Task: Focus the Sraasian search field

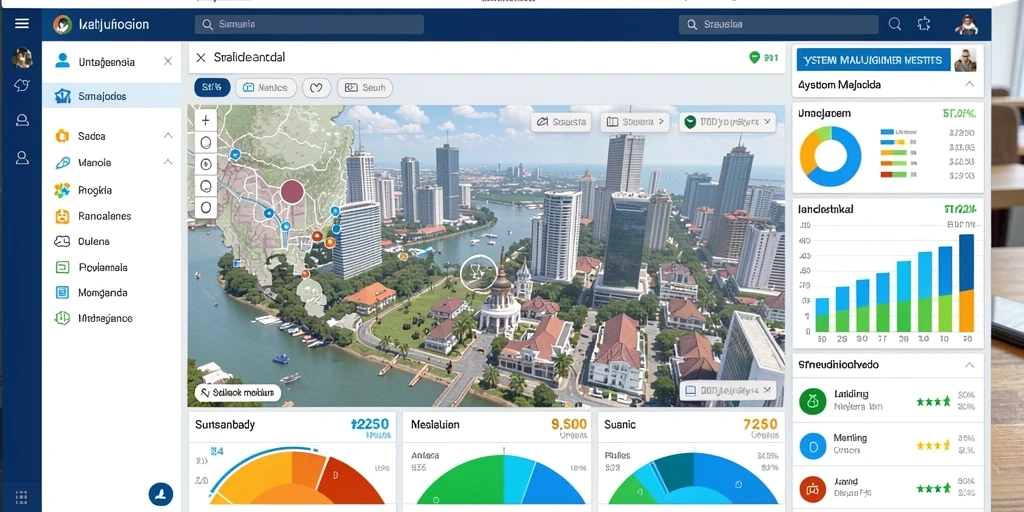Action: click(778, 24)
